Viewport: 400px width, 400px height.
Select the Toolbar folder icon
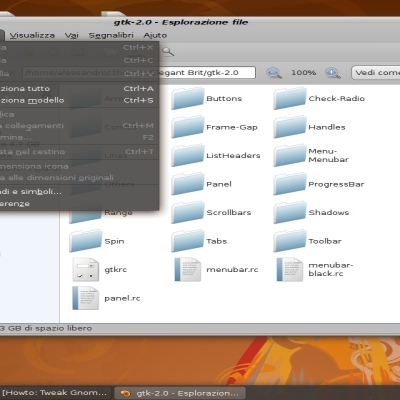pyautogui.click(x=289, y=241)
